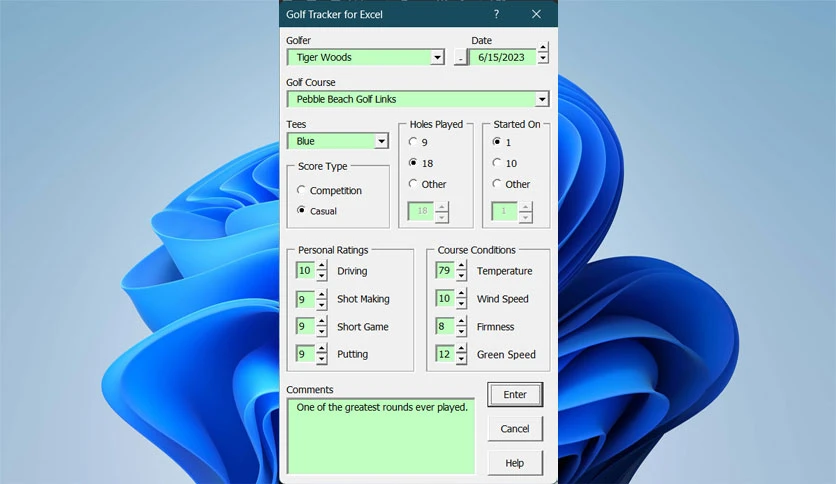Increase the Short Game rating

(321, 321)
